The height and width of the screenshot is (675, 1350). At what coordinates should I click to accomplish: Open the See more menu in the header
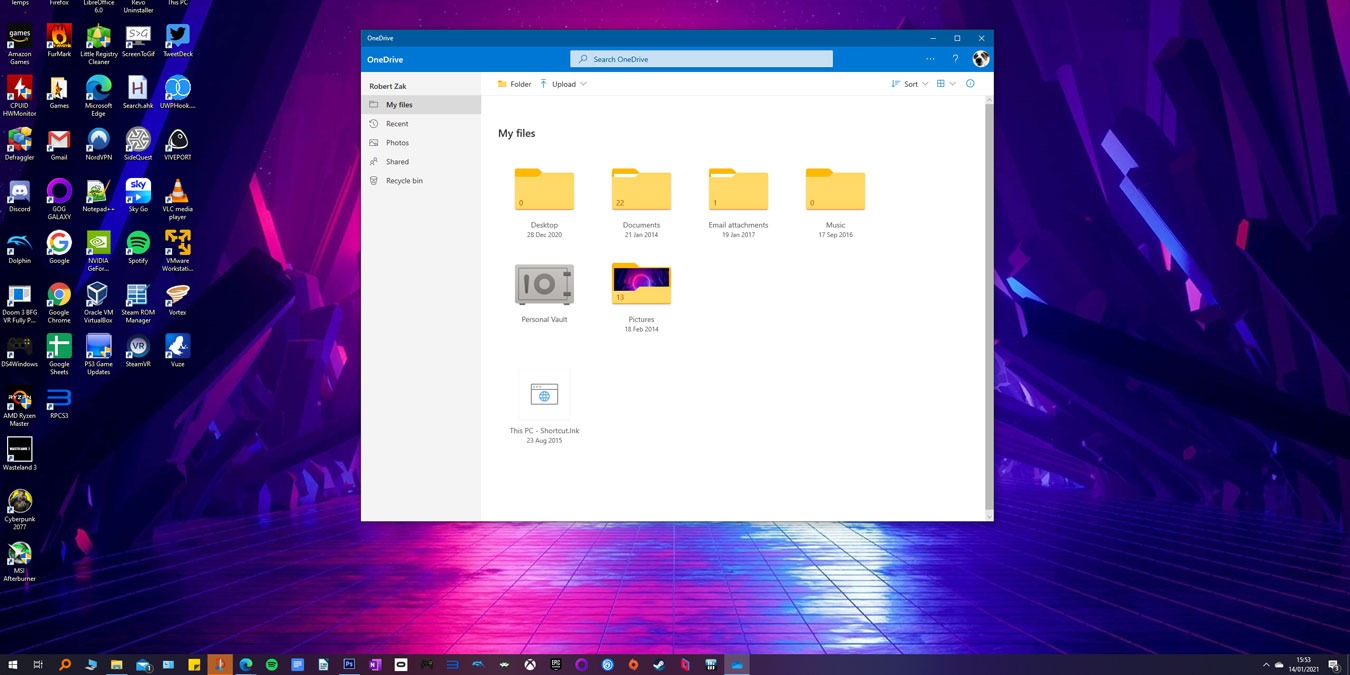pyautogui.click(x=930, y=58)
